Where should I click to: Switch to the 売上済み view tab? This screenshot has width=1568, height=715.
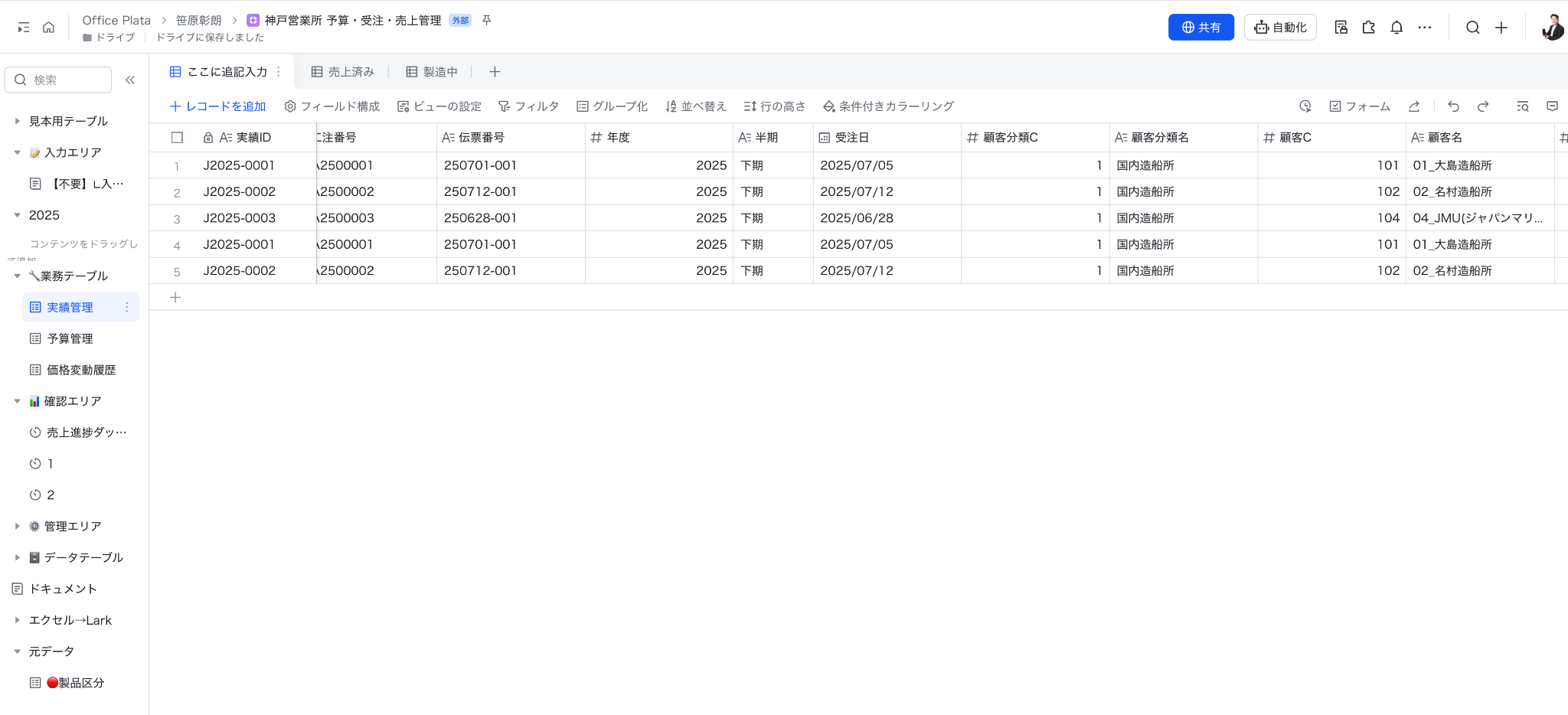[343, 72]
